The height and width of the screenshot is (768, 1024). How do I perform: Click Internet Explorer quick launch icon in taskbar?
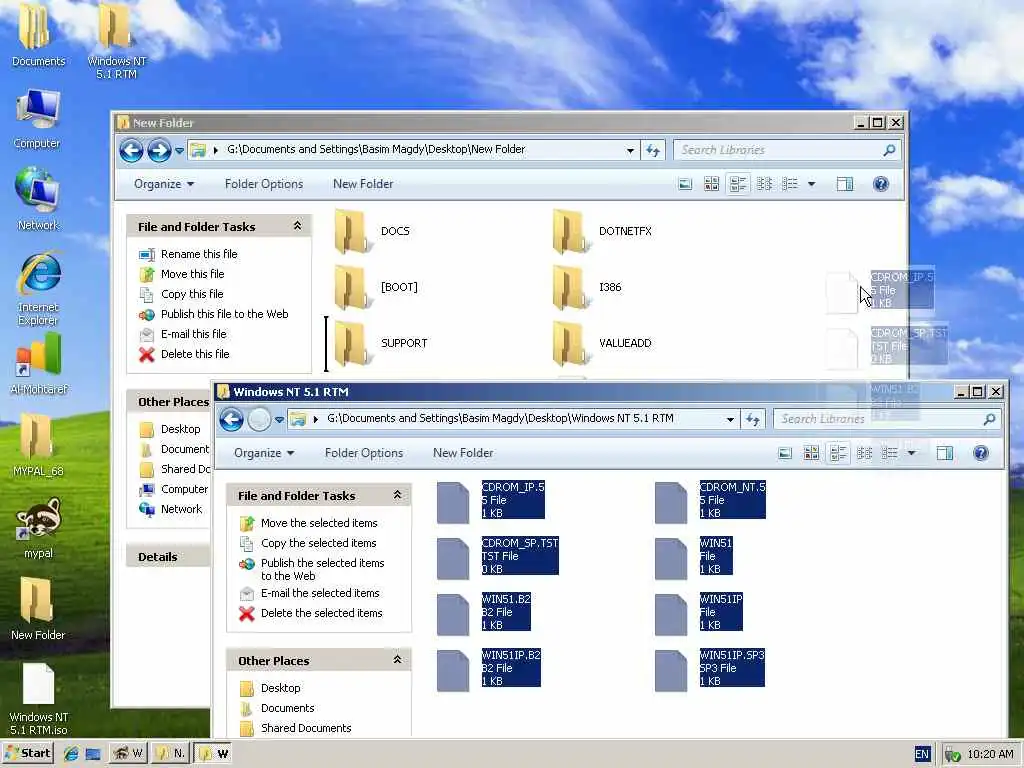pyautogui.click(x=71, y=754)
